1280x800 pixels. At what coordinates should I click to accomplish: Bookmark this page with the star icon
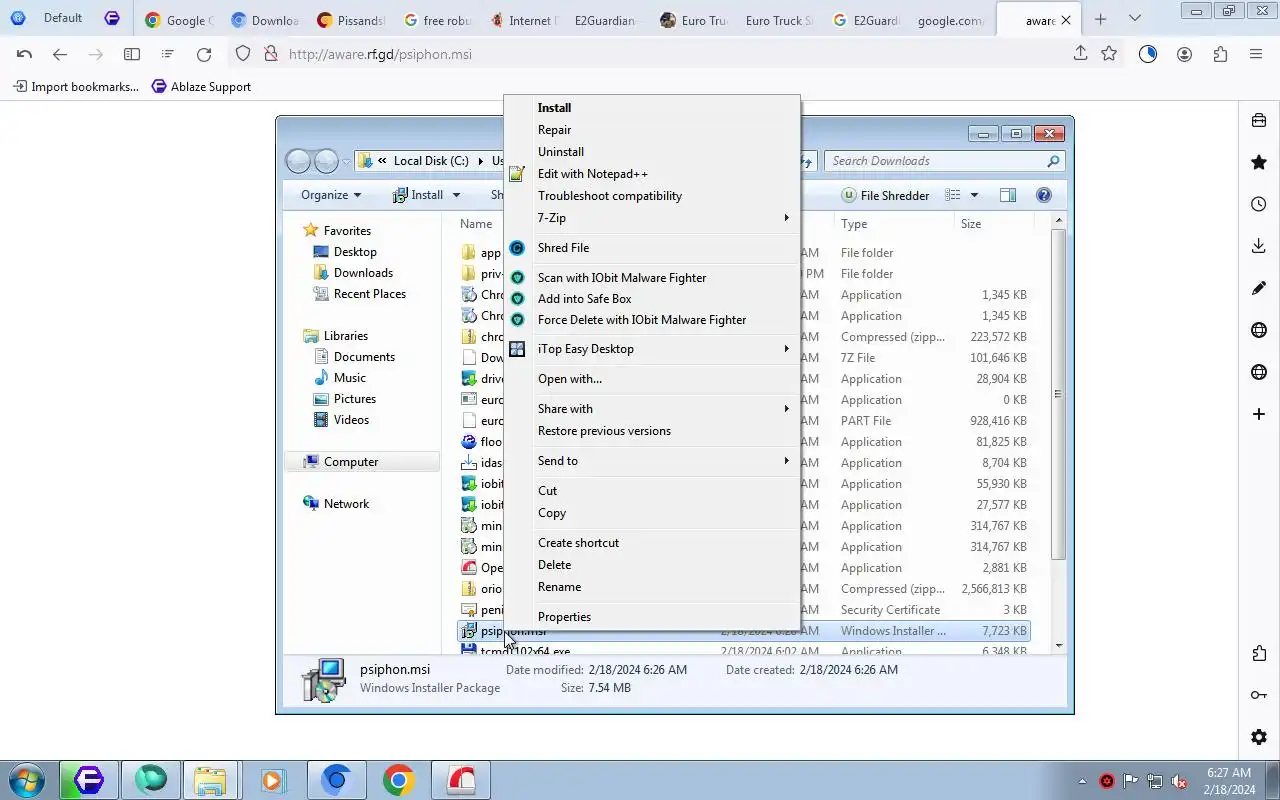[1109, 54]
